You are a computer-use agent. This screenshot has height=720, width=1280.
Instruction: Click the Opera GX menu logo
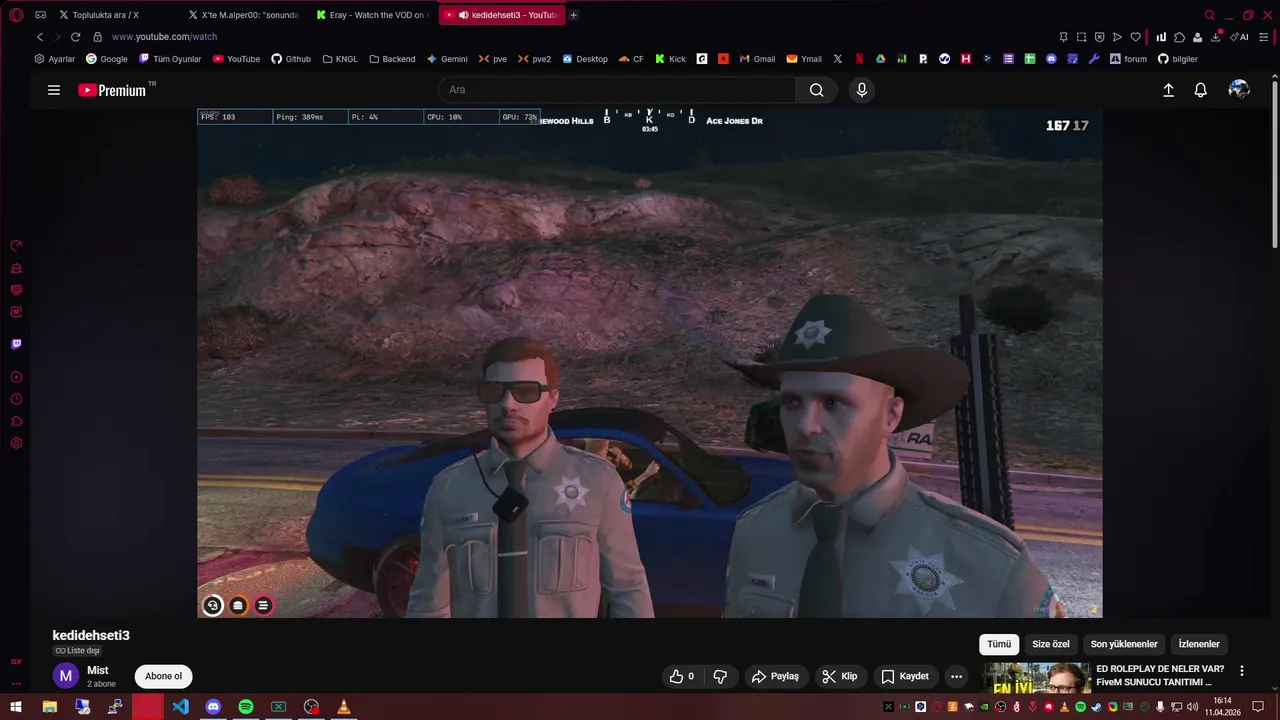point(16,15)
